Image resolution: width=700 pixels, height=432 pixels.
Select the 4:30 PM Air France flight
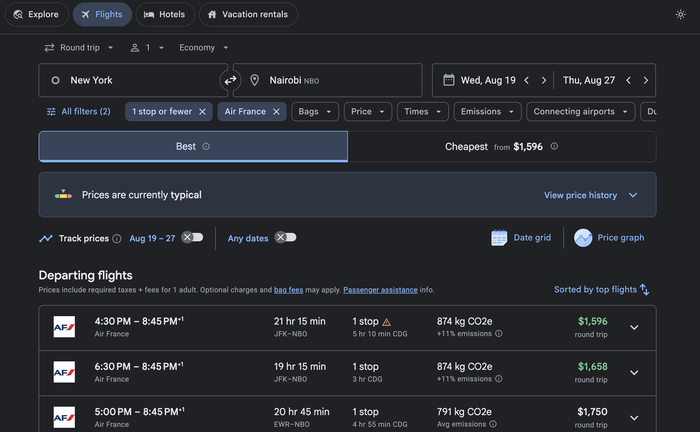[x=347, y=328]
